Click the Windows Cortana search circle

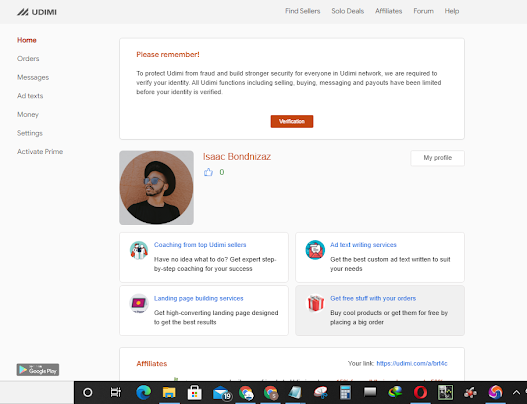pyautogui.click(x=88, y=392)
